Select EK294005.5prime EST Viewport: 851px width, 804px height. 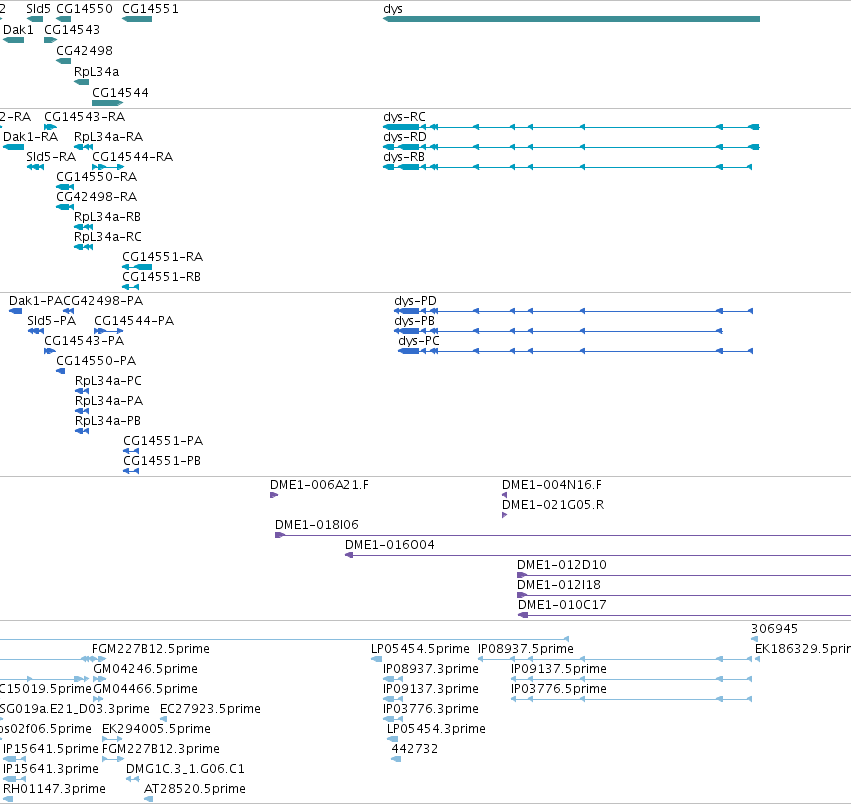click(112, 740)
